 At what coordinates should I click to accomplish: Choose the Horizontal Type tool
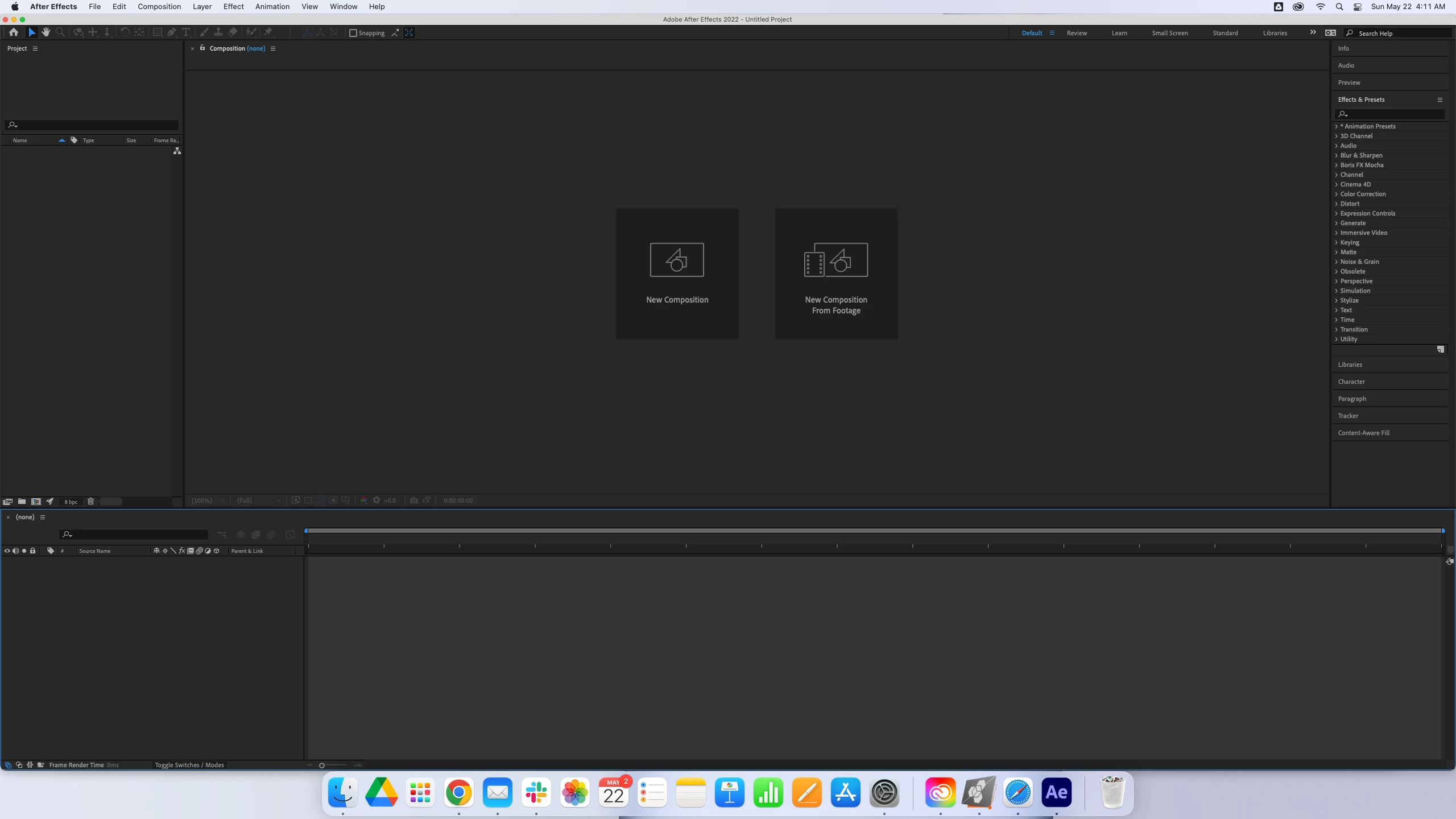(x=186, y=32)
